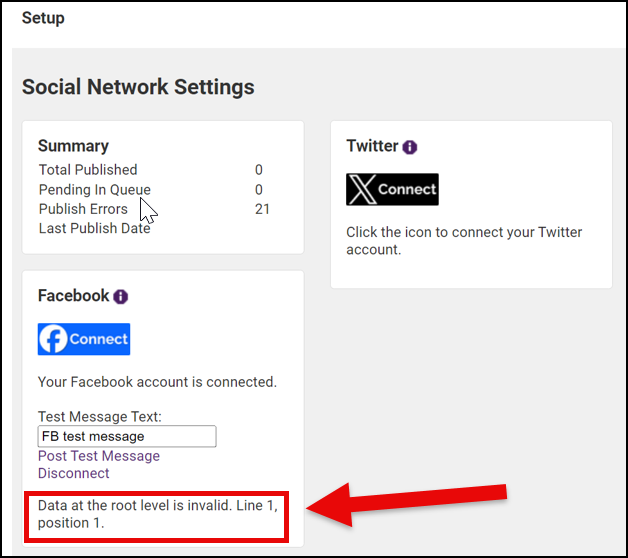Screen dimensions: 628x558
Task: Open the Setup section header
Action: [43, 18]
